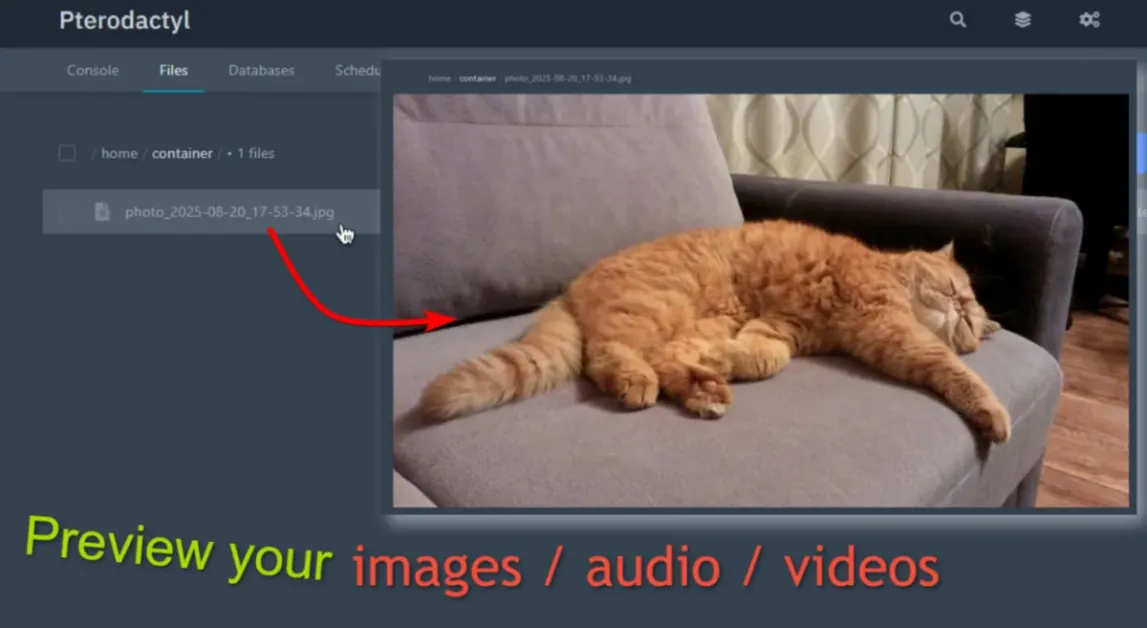Screen dimensions: 1147x628
Task: Open the file photo_2025-08-20_17-53-34.jpg
Action: pos(229,212)
